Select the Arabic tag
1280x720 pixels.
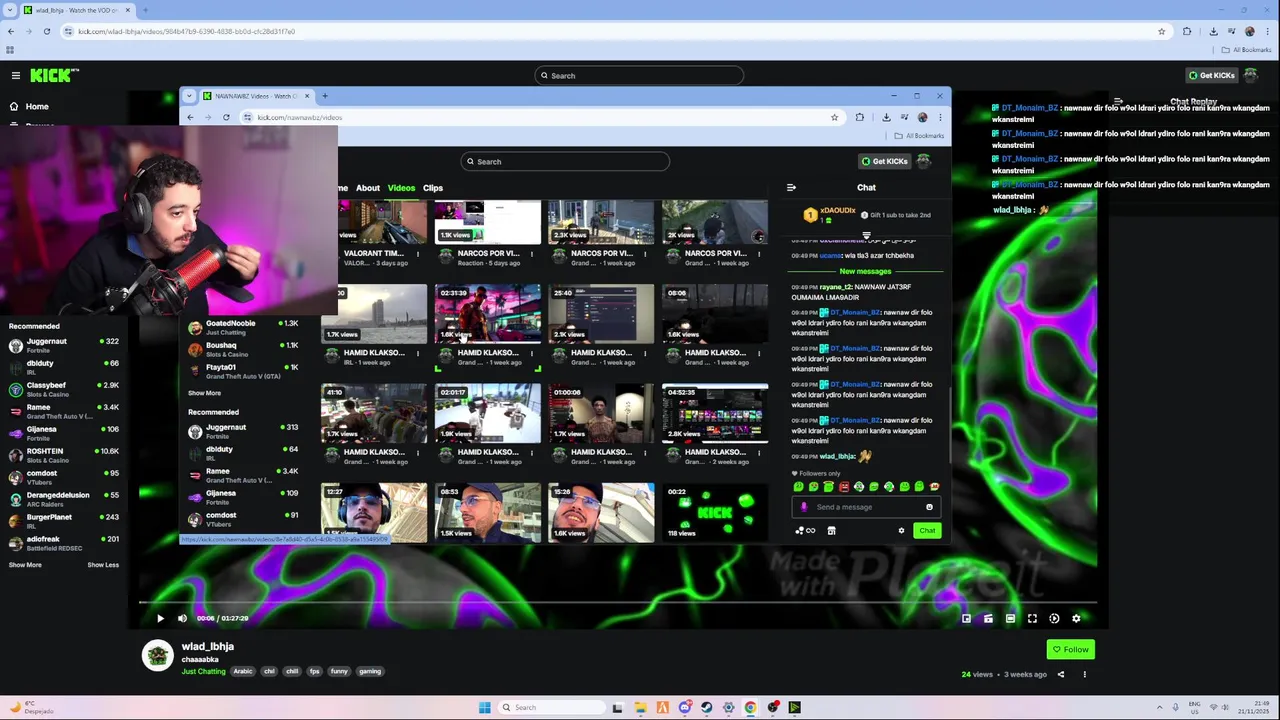coord(243,671)
